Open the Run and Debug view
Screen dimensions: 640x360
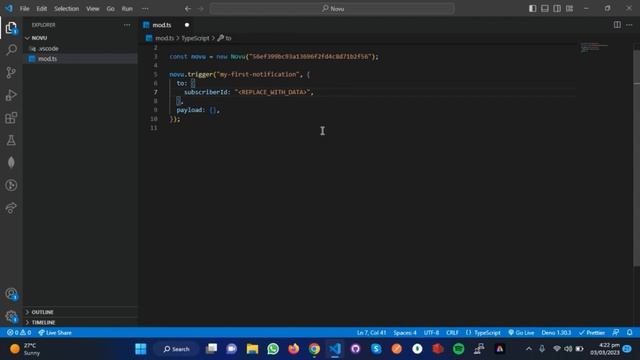coord(11,95)
